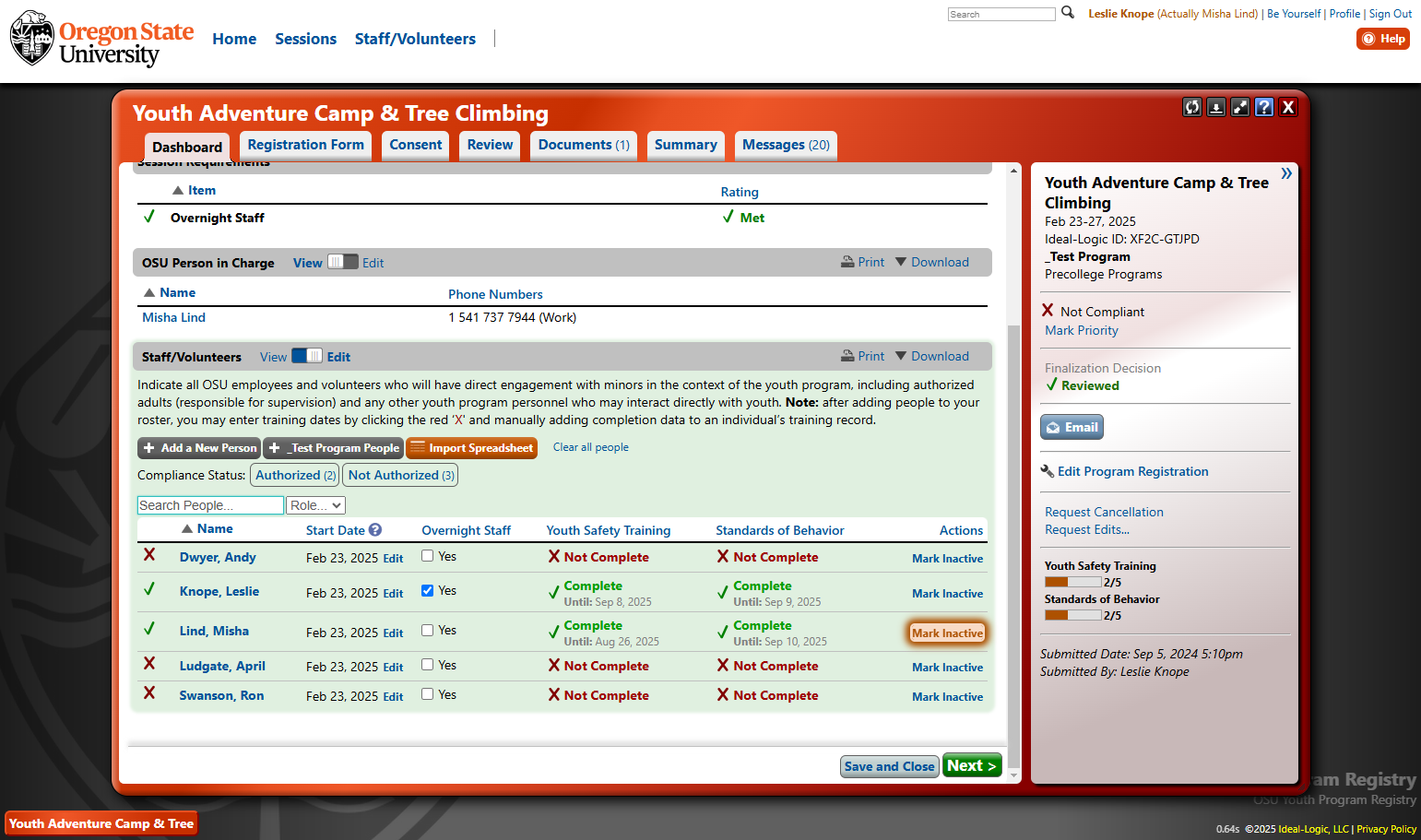
Task: Open the Download menu in OSU Person in Charge
Action: coord(932,262)
